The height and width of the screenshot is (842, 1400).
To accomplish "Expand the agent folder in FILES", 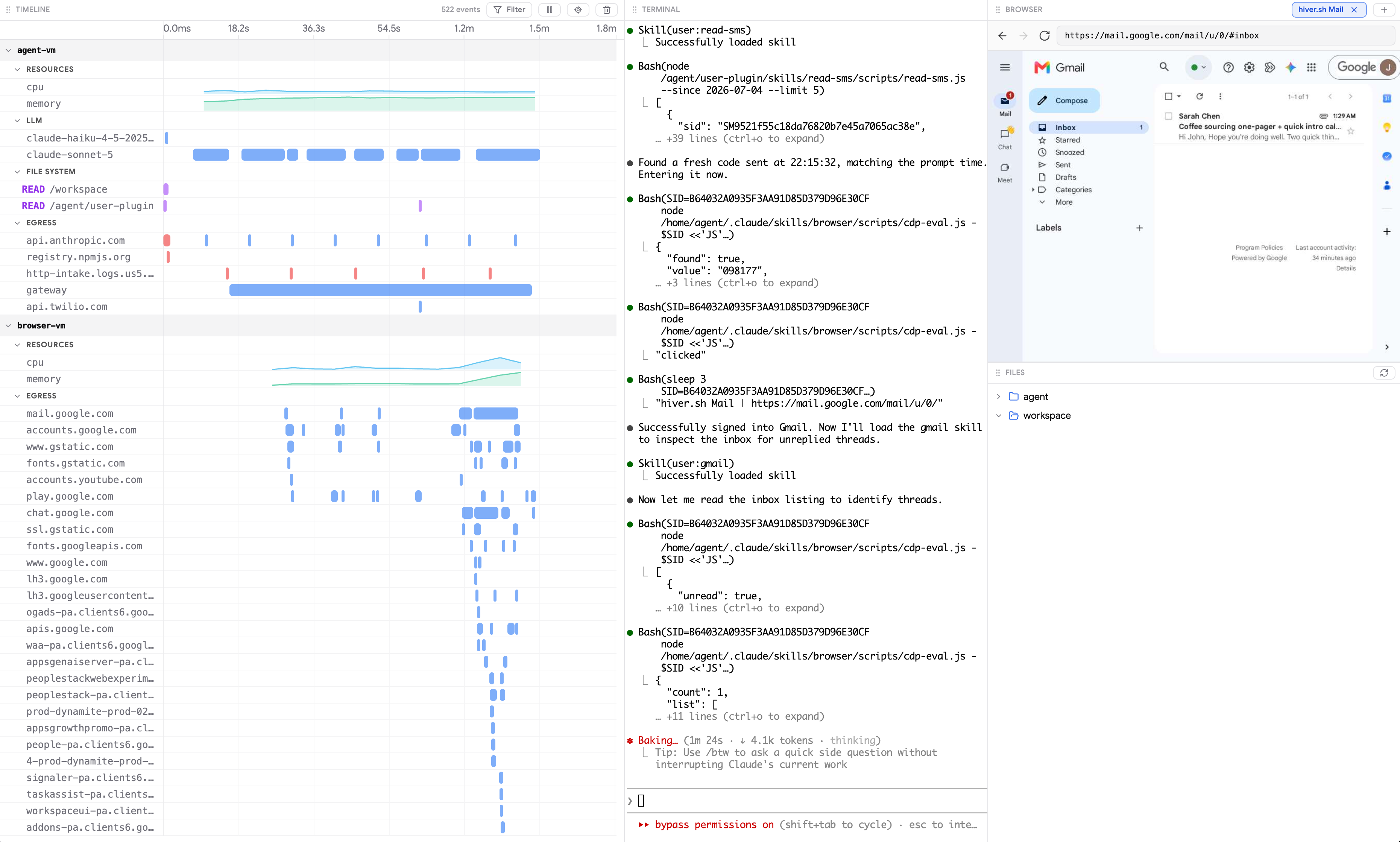I will point(998,397).
